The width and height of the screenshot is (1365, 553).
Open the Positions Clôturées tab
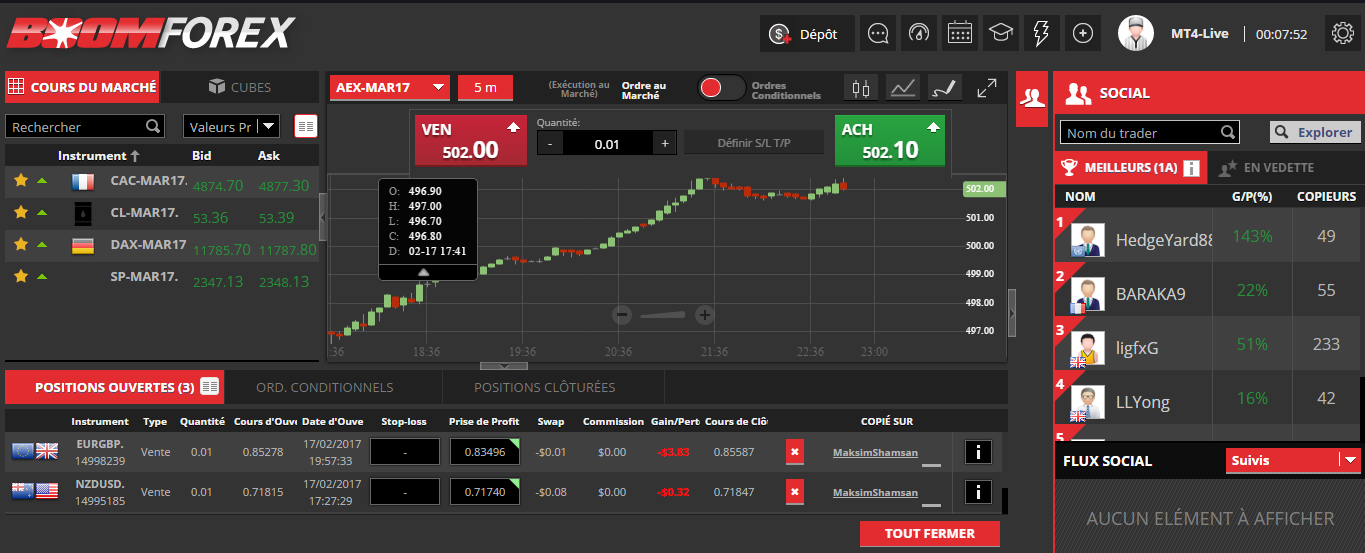[544, 387]
